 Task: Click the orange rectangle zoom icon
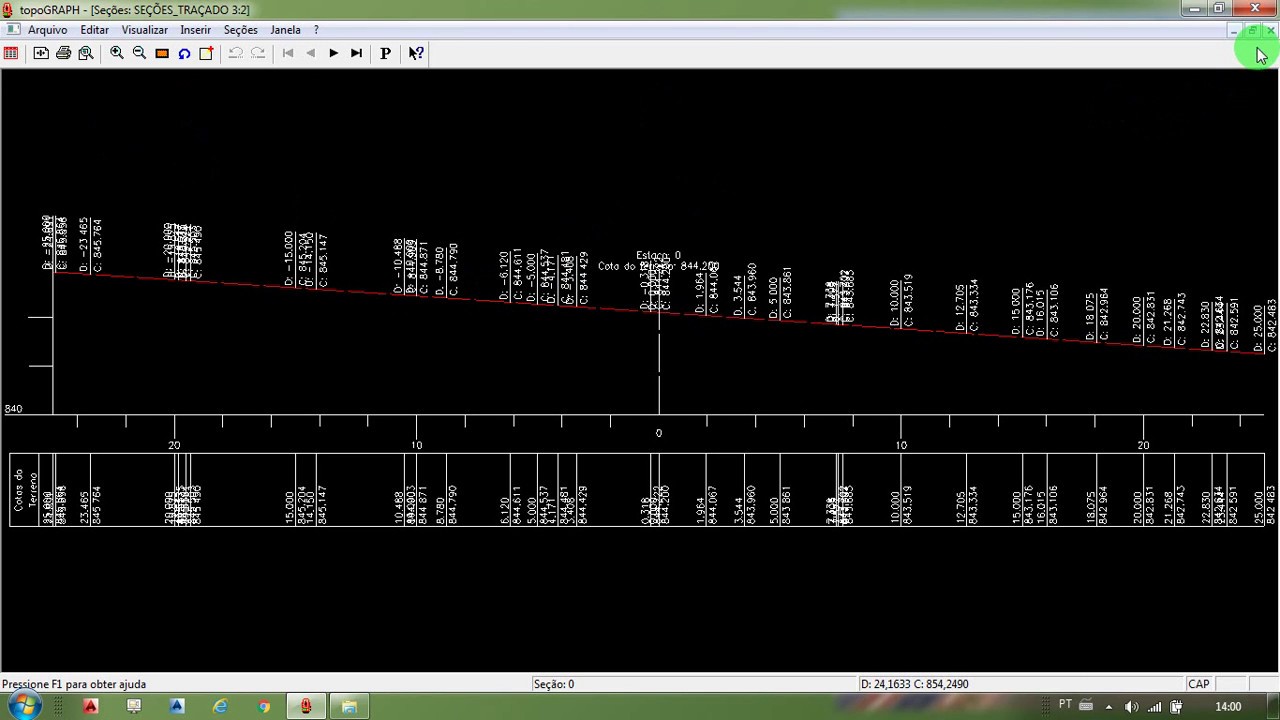click(162, 53)
